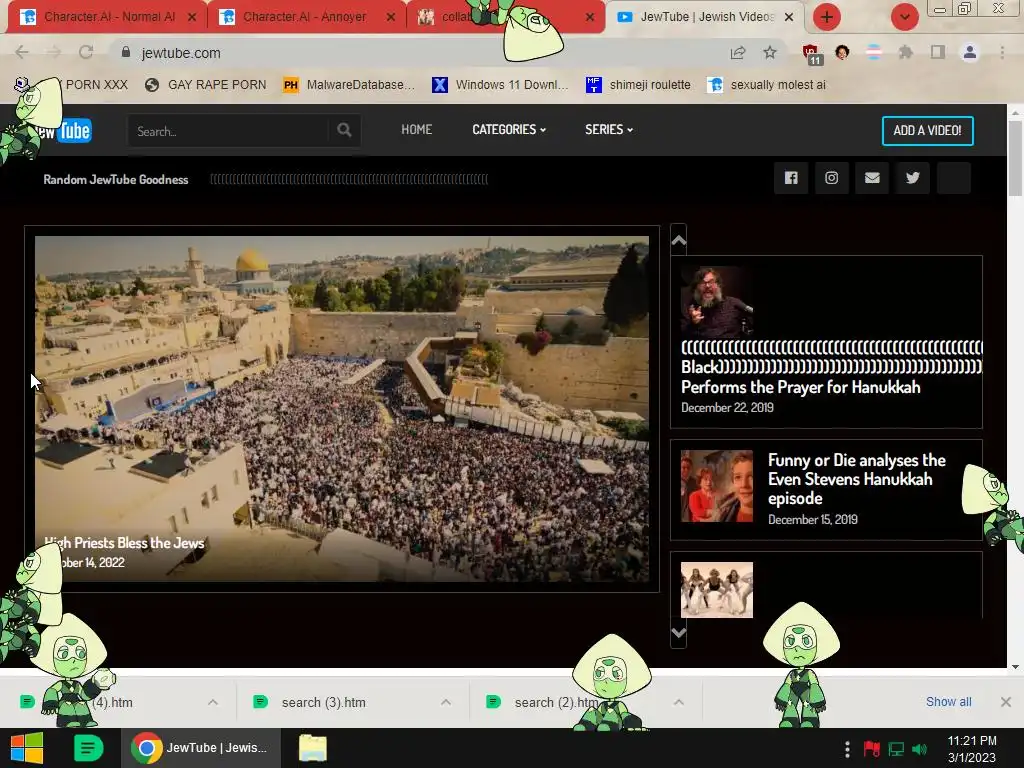Screen dimensions: 1024x768
Task: Open the shimeji roulette bookmark
Action: click(x=638, y=85)
